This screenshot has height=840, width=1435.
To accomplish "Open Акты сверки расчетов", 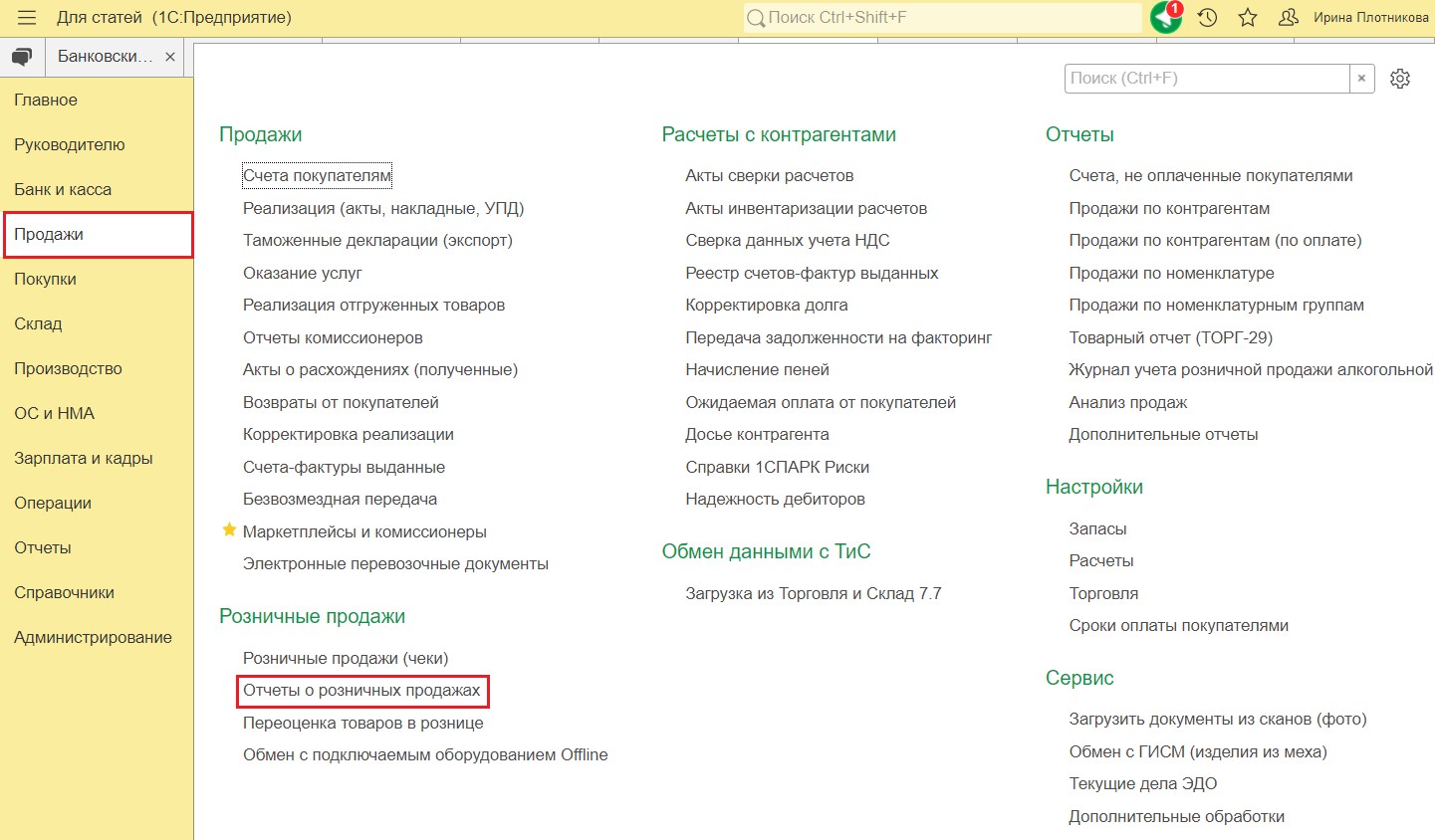I will point(769,176).
